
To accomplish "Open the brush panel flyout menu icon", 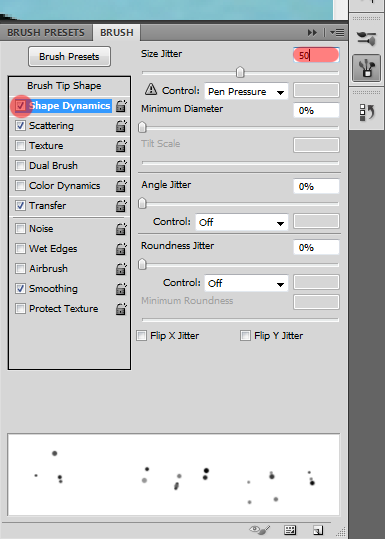I will pos(337,33).
